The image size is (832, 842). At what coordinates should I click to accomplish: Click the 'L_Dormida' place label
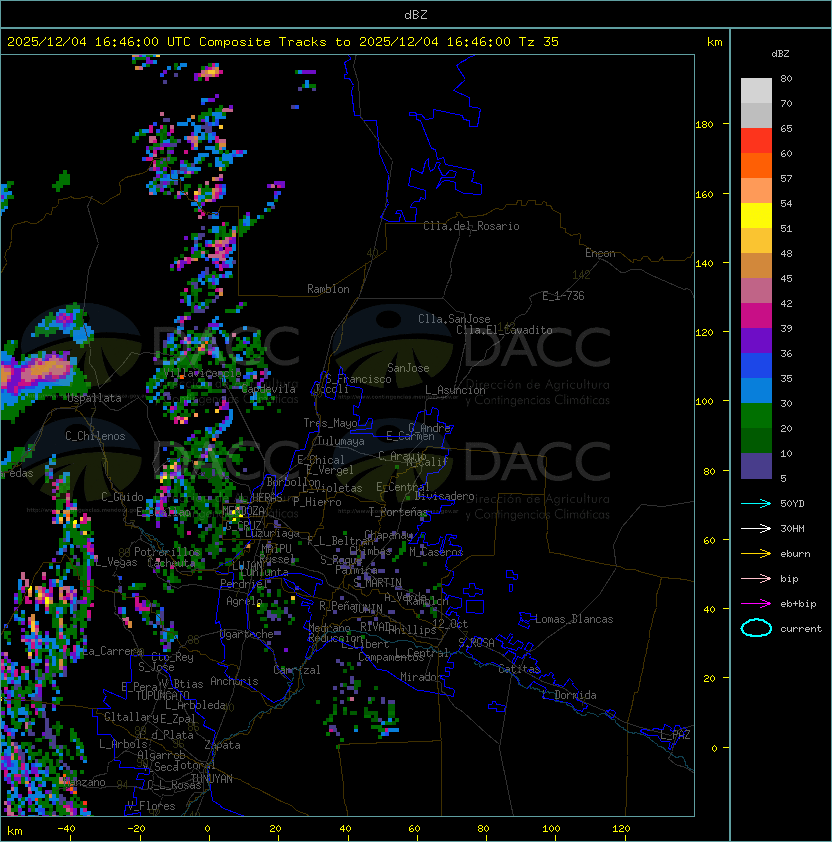[569, 695]
